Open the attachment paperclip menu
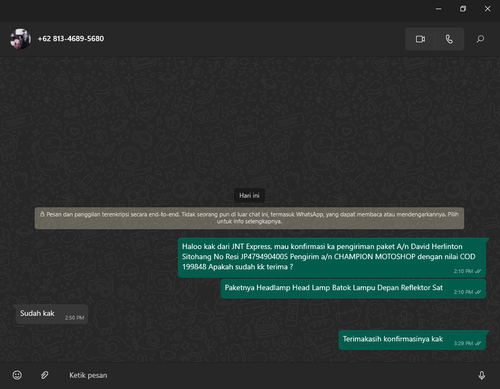The width and height of the screenshot is (500, 389). click(44, 375)
